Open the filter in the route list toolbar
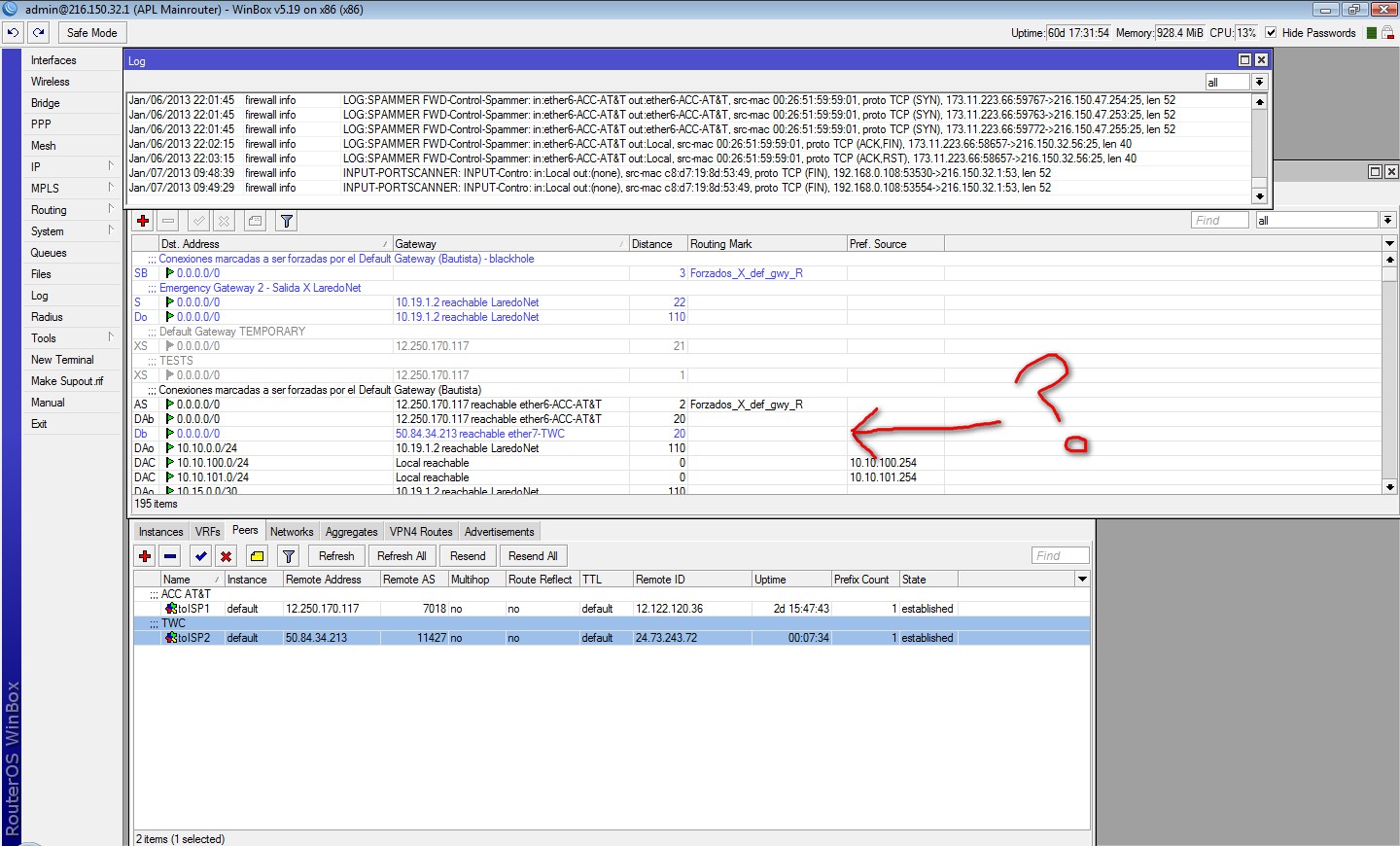The image size is (1400, 846). [287, 221]
